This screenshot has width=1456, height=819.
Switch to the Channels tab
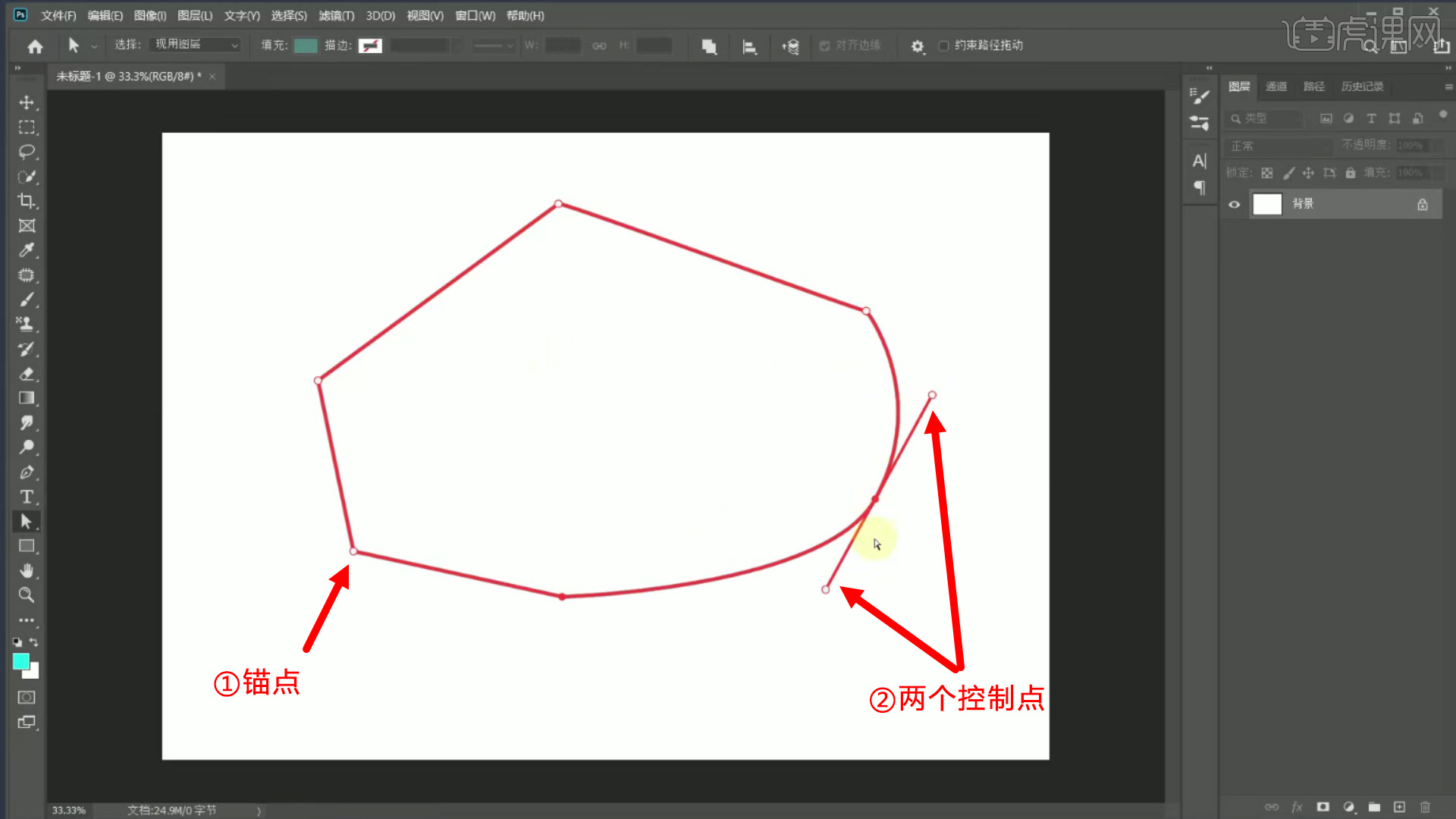1276,86
